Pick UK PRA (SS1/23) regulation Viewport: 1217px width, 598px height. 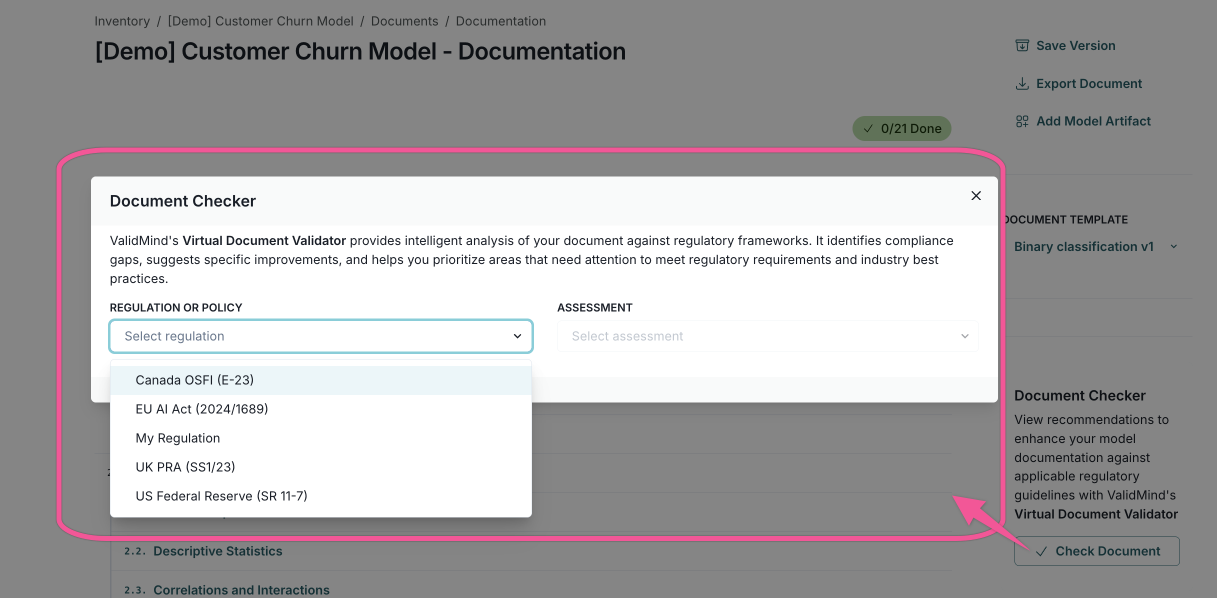tap(186, 467)
